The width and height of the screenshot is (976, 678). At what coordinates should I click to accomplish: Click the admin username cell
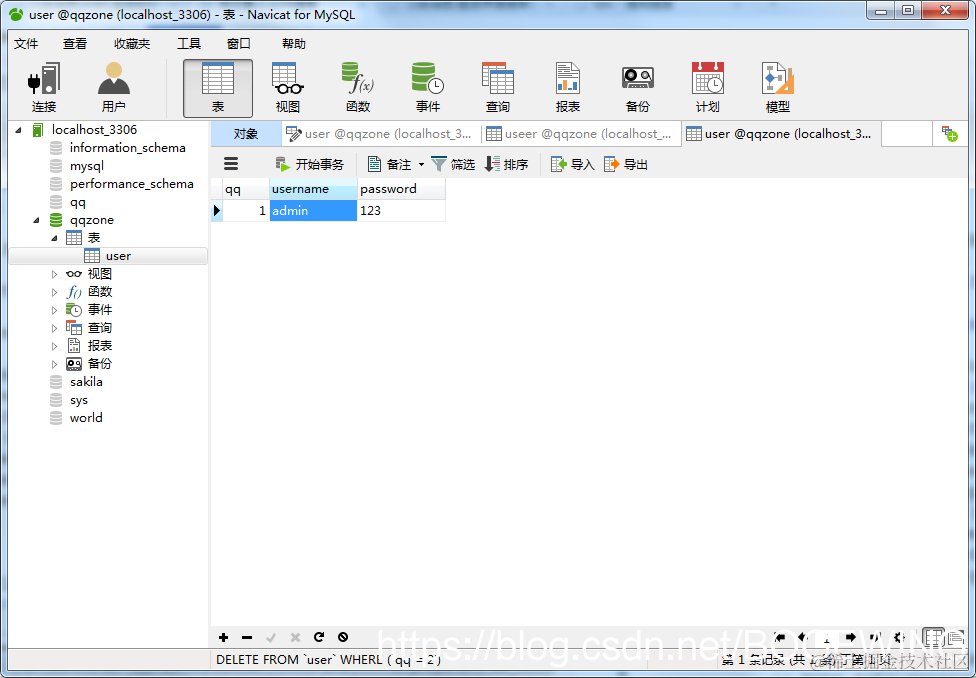(313, 210)
